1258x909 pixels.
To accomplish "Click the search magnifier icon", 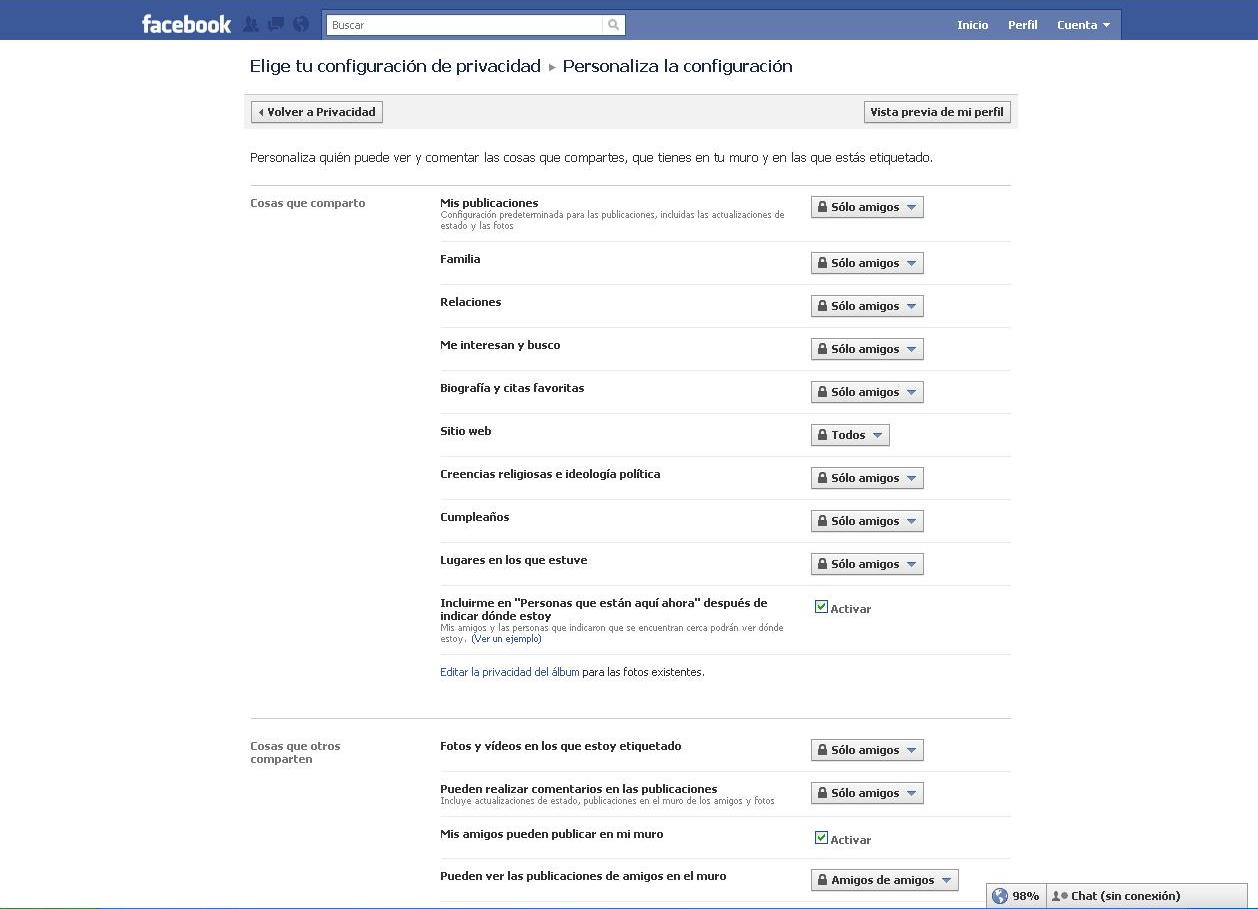I will tap(614, 25).
